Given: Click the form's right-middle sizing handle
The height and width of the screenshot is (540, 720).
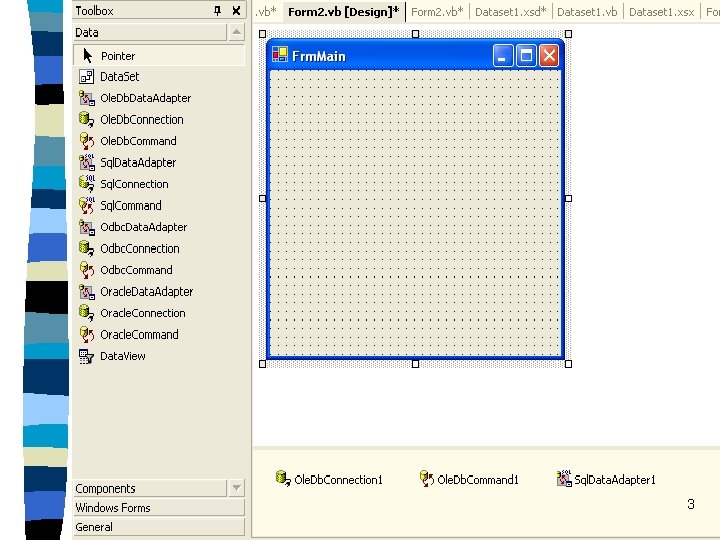Looking at the screenshot, I should [568, 198].
